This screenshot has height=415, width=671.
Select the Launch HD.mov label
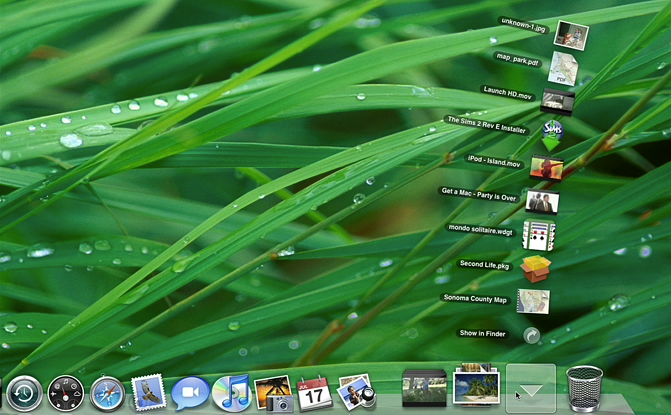507,92
